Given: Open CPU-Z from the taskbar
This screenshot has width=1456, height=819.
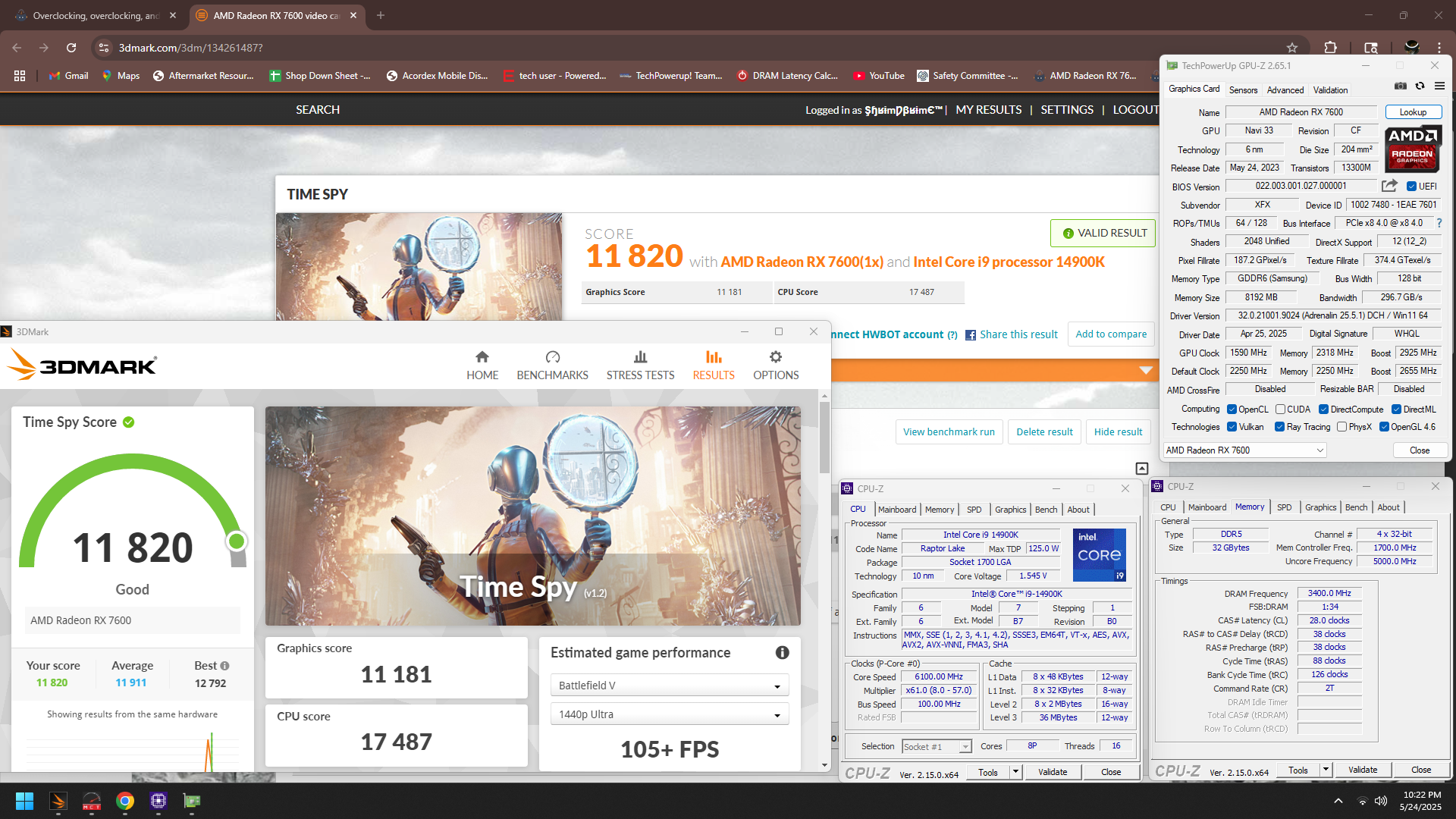Looking at the screenshot, I should (158, 801).
